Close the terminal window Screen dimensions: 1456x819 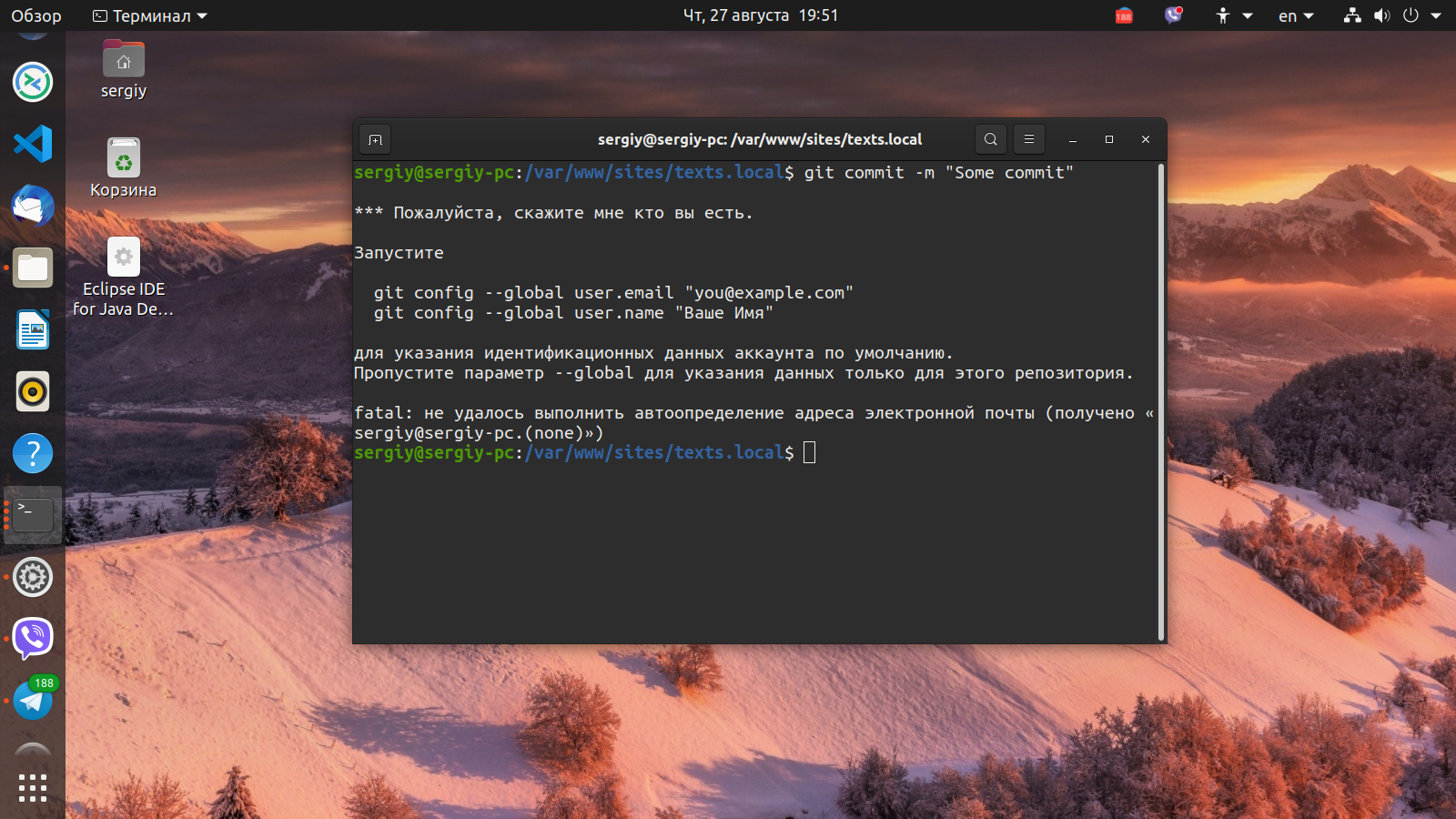coord(1146,139)
